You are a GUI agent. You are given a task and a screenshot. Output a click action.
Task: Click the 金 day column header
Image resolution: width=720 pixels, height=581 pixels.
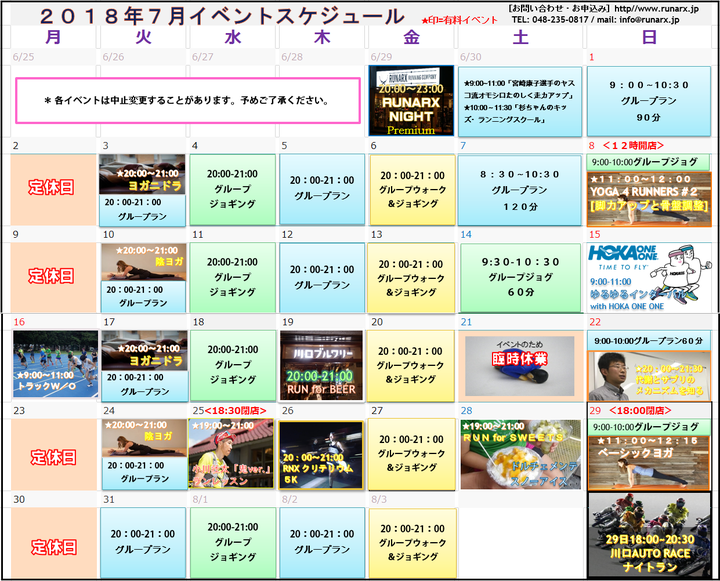click(x=411, y=37)
